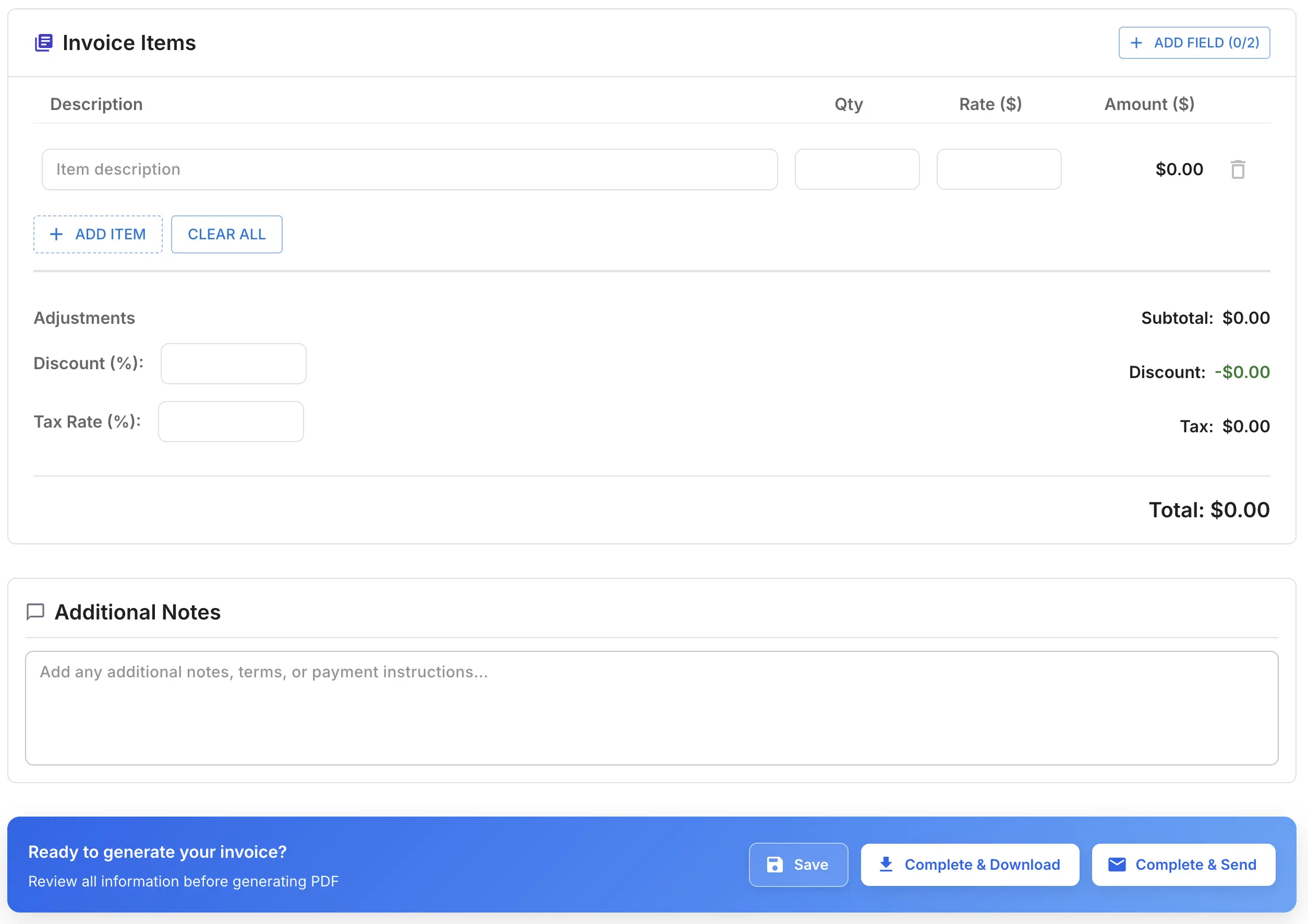Delete the invoice item with trash icon

click(1238, 170)
